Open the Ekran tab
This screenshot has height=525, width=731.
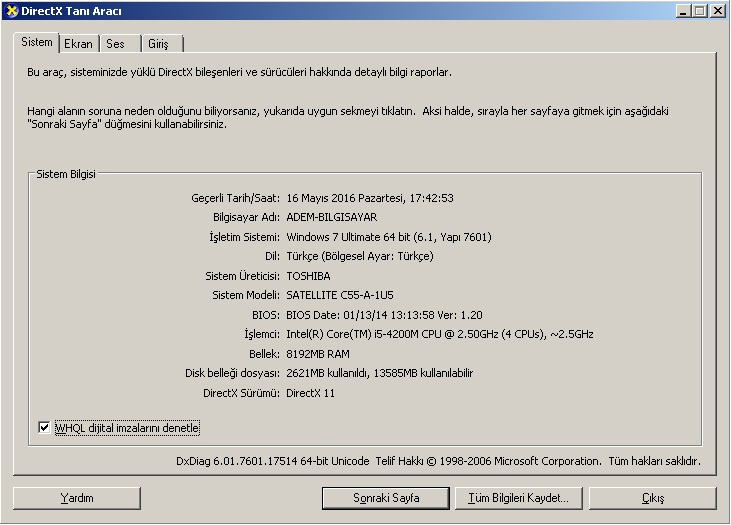(x=78, y=44)
